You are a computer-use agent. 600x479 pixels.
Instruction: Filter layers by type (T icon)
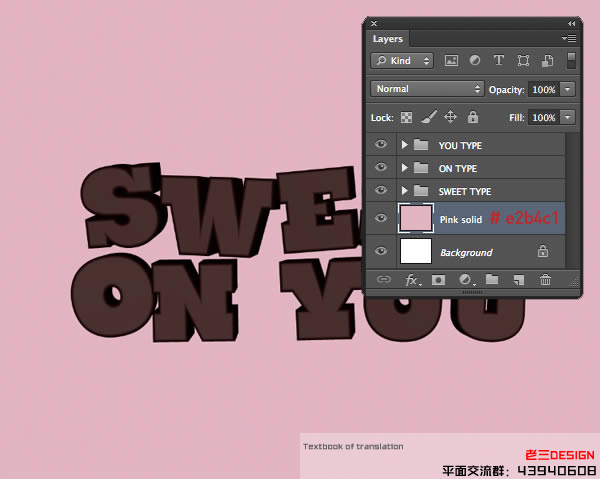coord(498,61)
